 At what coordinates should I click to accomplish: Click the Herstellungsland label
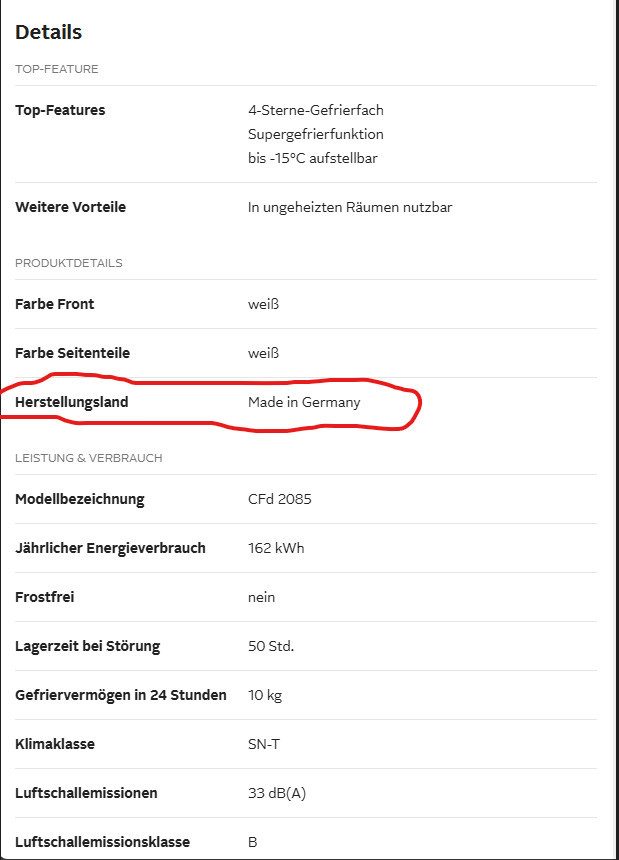71,402
